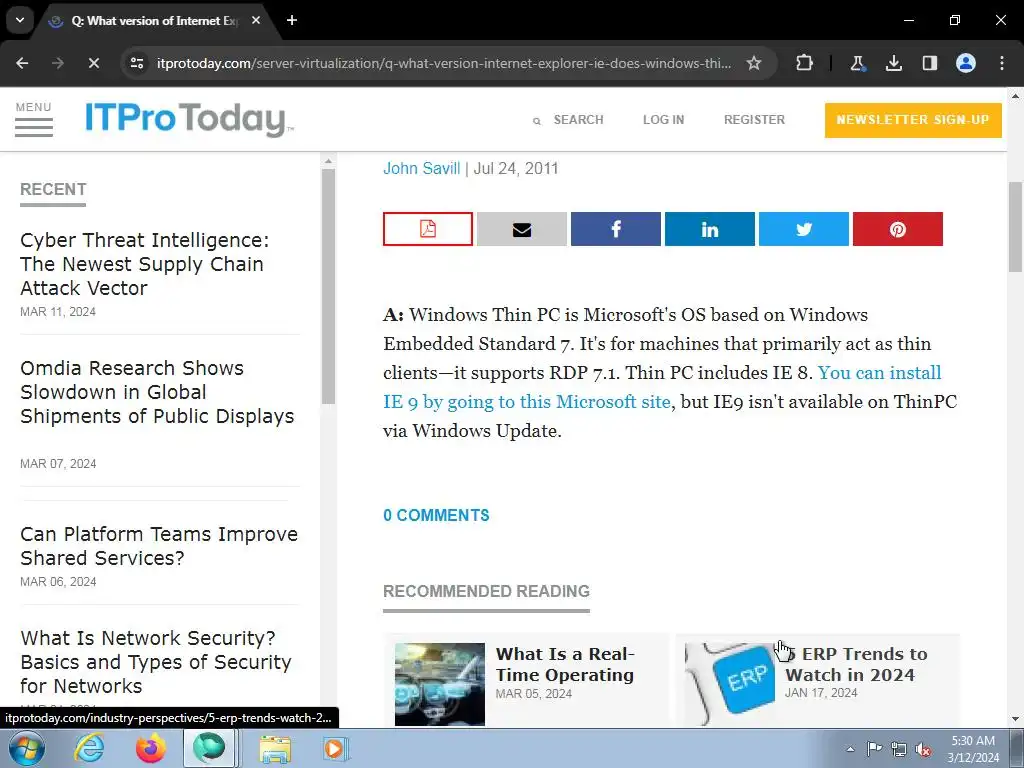
Task: Share the article on Twitter
Action: click(x=804, y=229)
